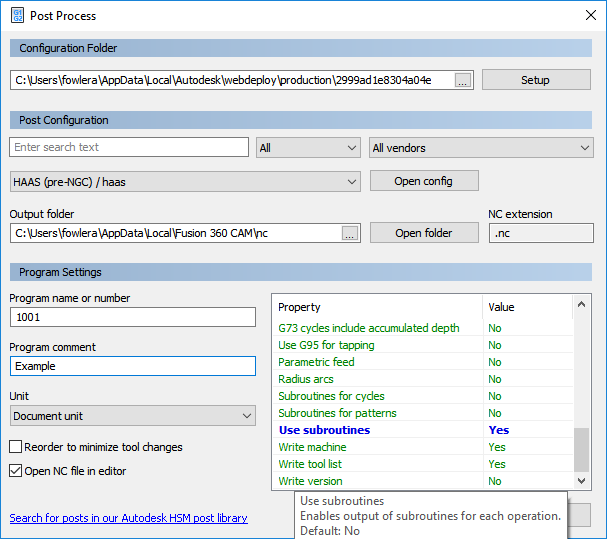607x539 pixels.
Task: Close the Post Process dialog
Action: point(589,16)
